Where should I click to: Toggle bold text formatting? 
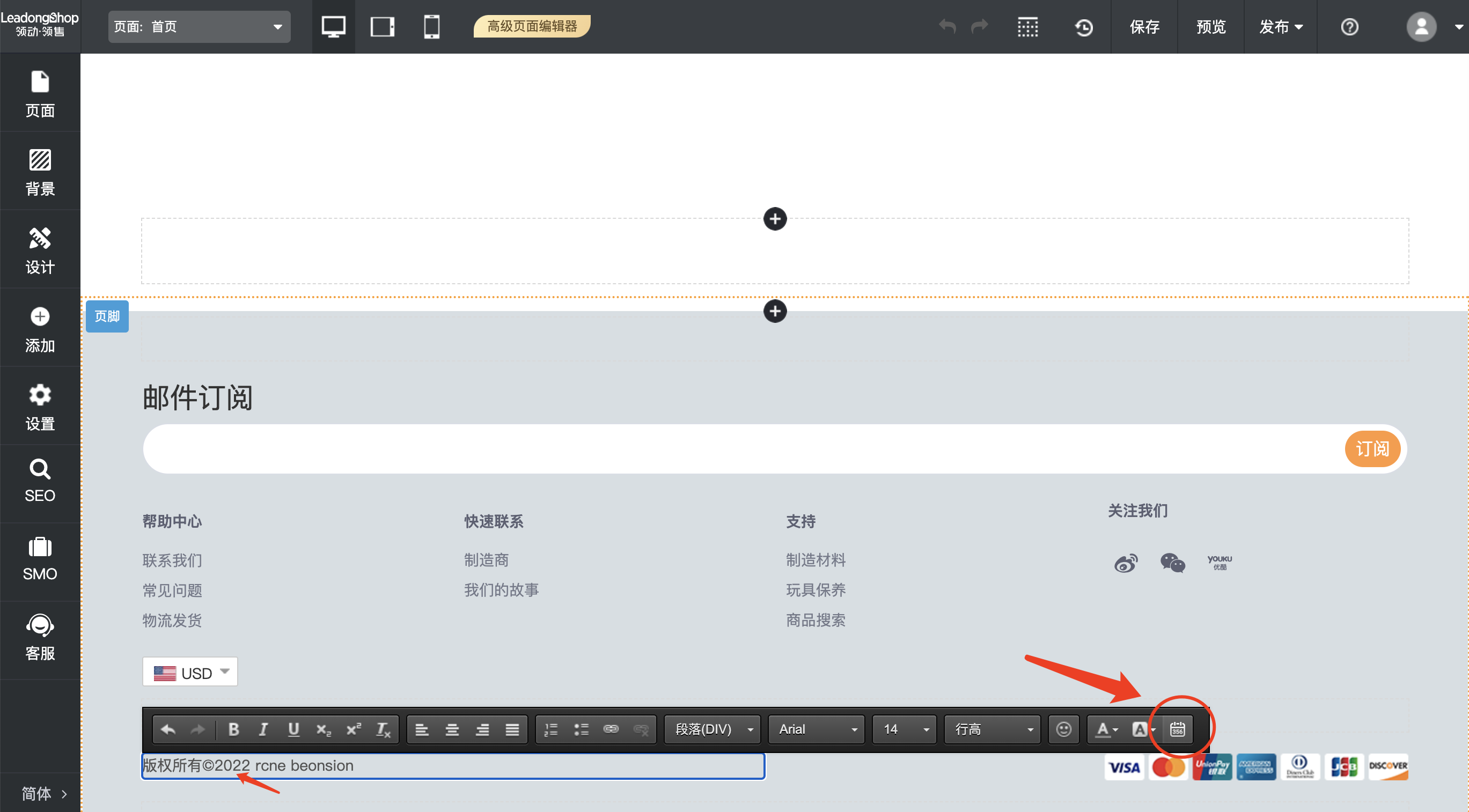(233, 729)
